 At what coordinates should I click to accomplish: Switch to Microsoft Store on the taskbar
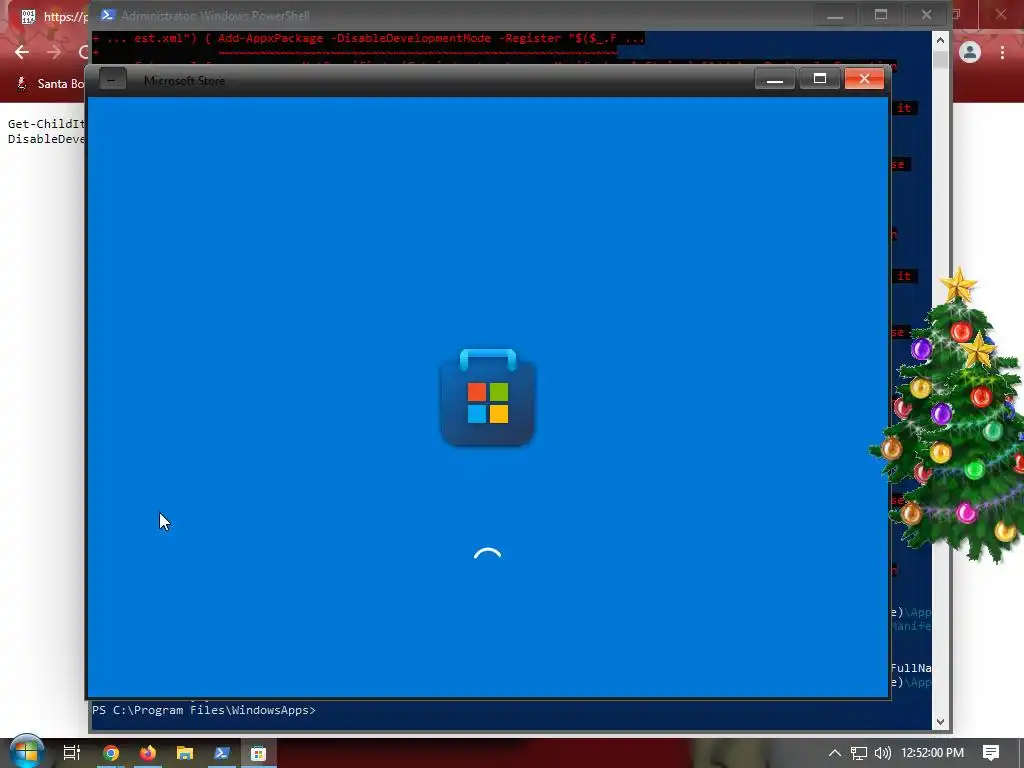pyautogui.click(x=259, y=753)
